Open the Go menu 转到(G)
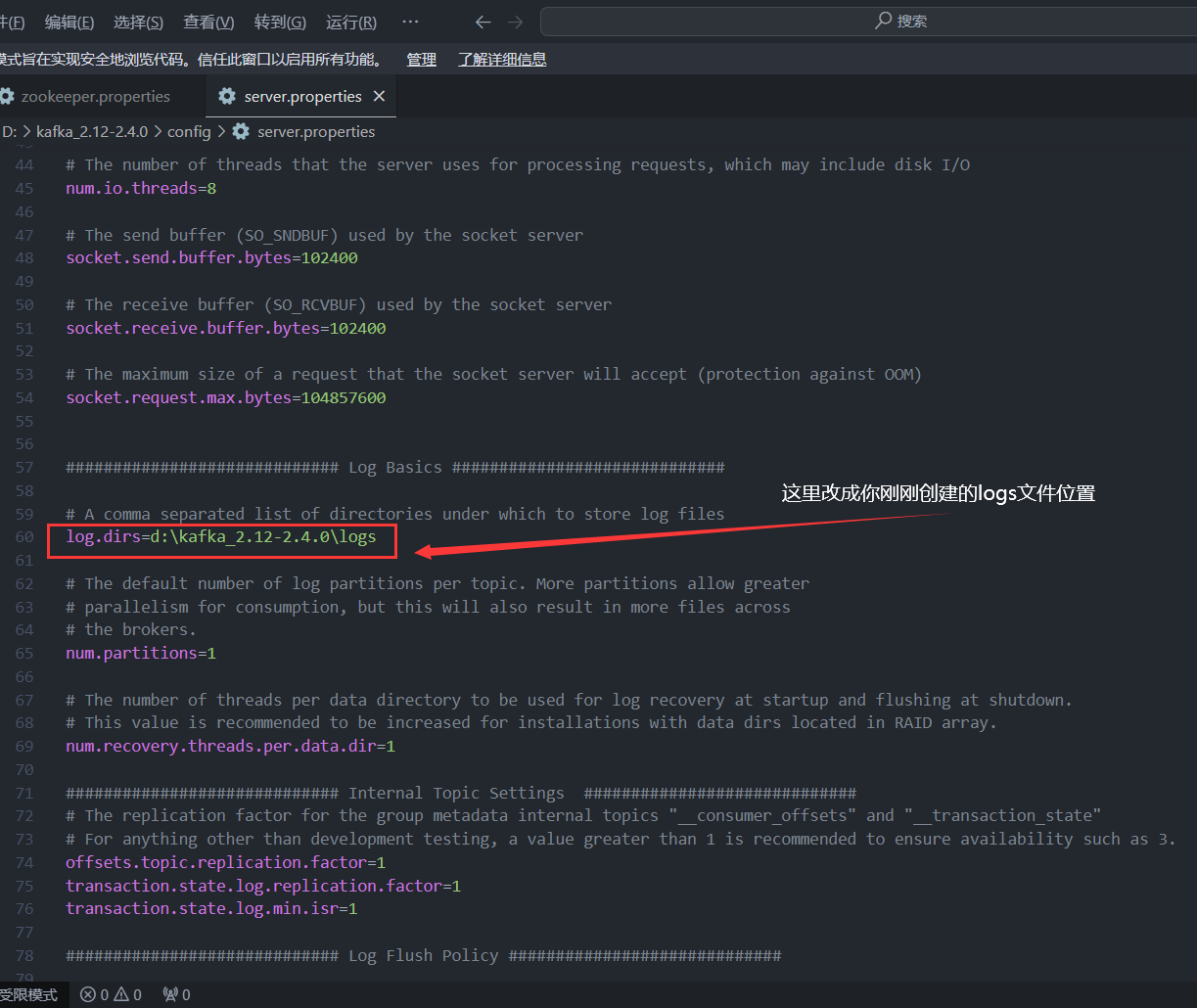This screenshot has height=1008, width=1197. click(280, 22)
